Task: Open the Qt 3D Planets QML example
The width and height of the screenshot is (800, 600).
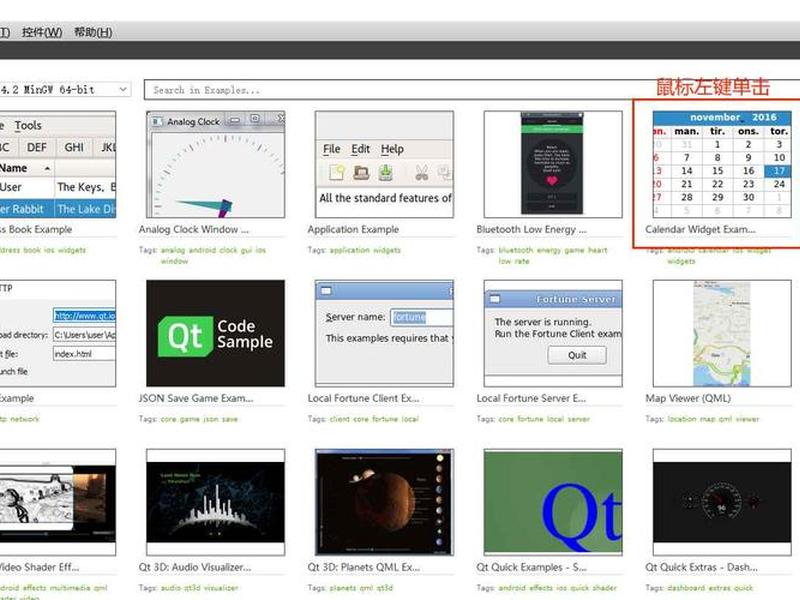Action: pyautogui.click(x=384, y=502)
